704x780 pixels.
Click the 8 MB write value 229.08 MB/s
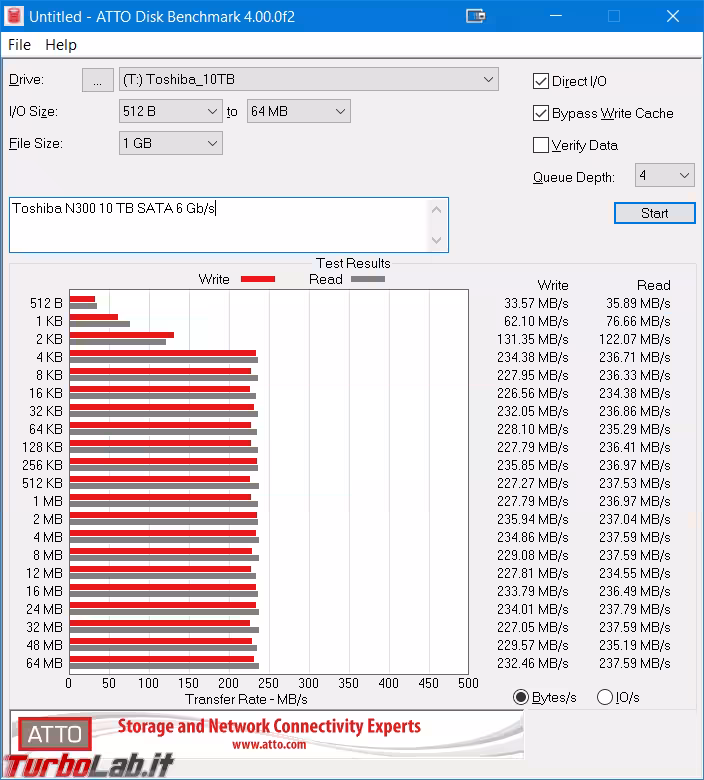tap(532, 555)
